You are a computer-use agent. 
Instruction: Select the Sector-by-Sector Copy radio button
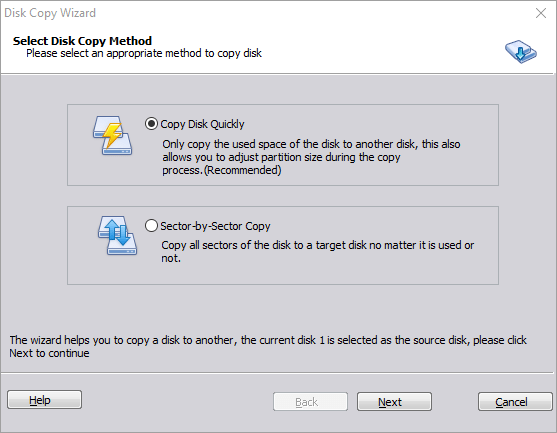151,226
